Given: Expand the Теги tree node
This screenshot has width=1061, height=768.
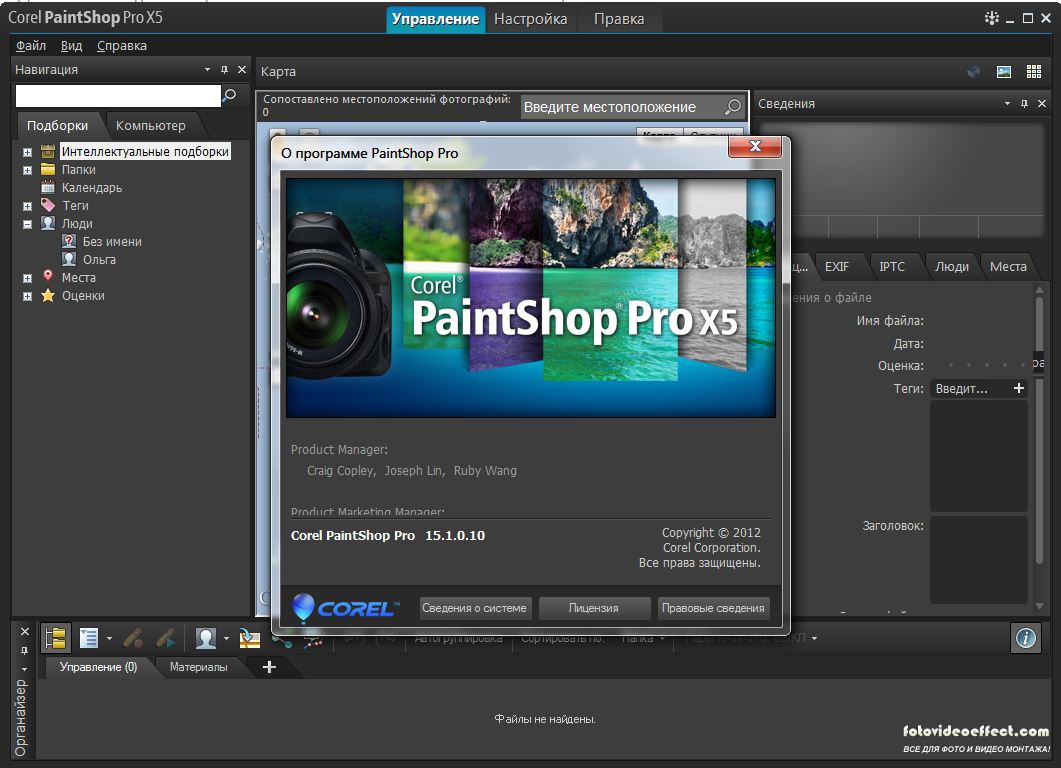Looking at the screenshot, I should coord(27,206).
